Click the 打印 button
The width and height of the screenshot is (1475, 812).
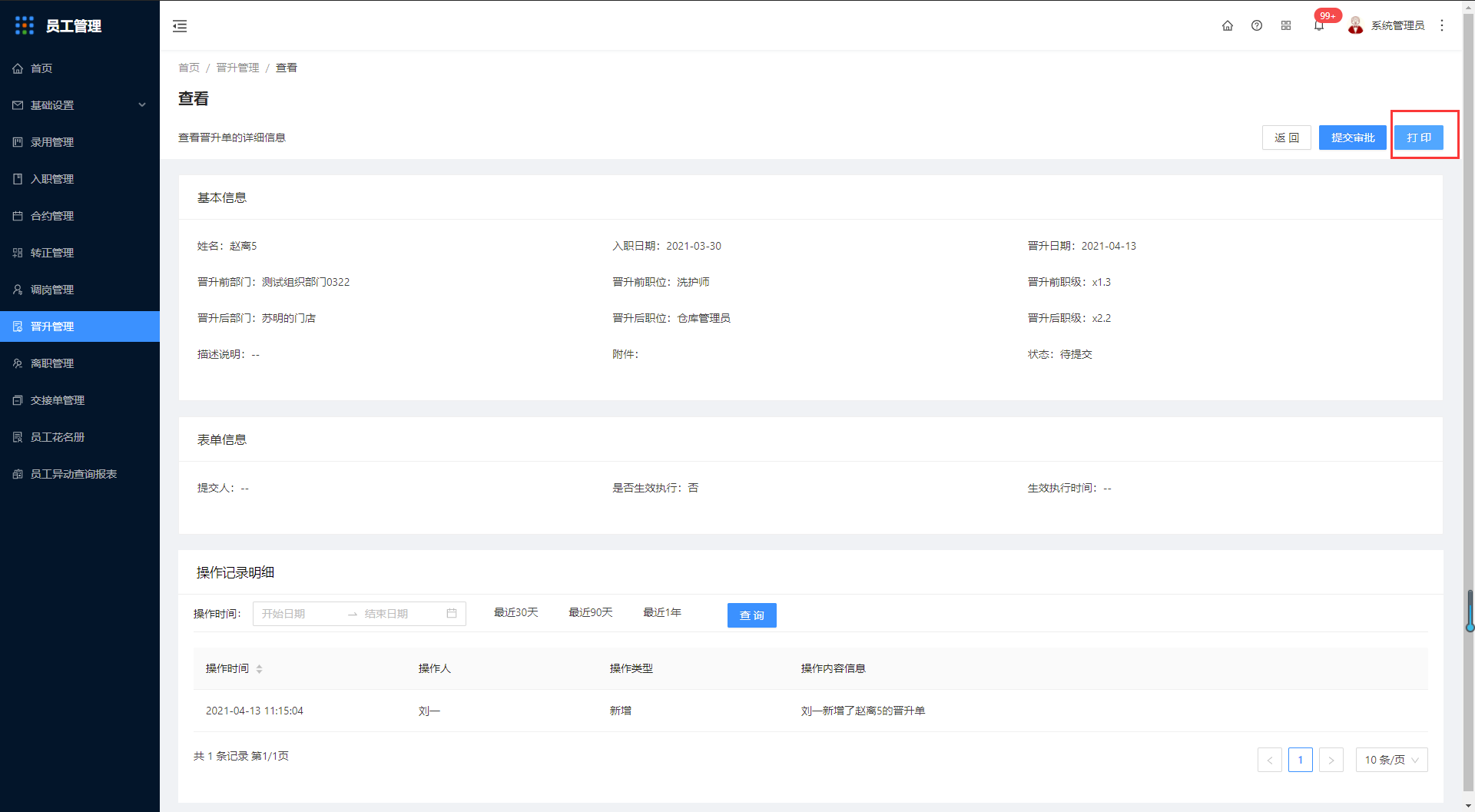click(x=1419, y=138)
